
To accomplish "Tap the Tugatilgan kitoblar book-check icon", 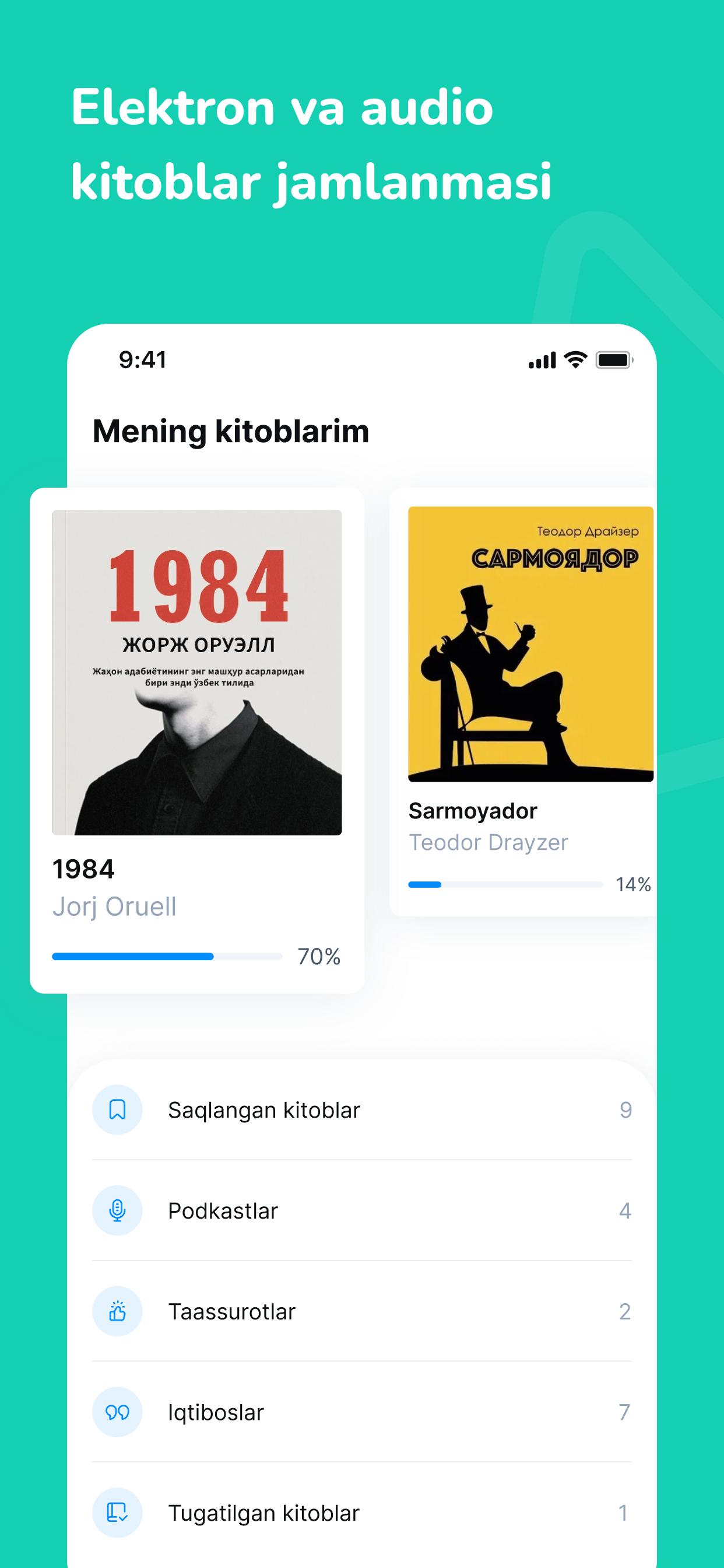I will click(x=117, y=1513).
